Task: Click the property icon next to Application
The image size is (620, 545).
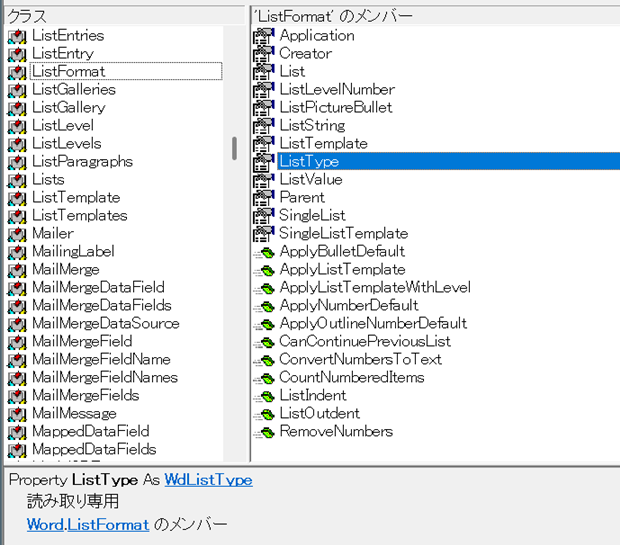Action: [263, 36]
